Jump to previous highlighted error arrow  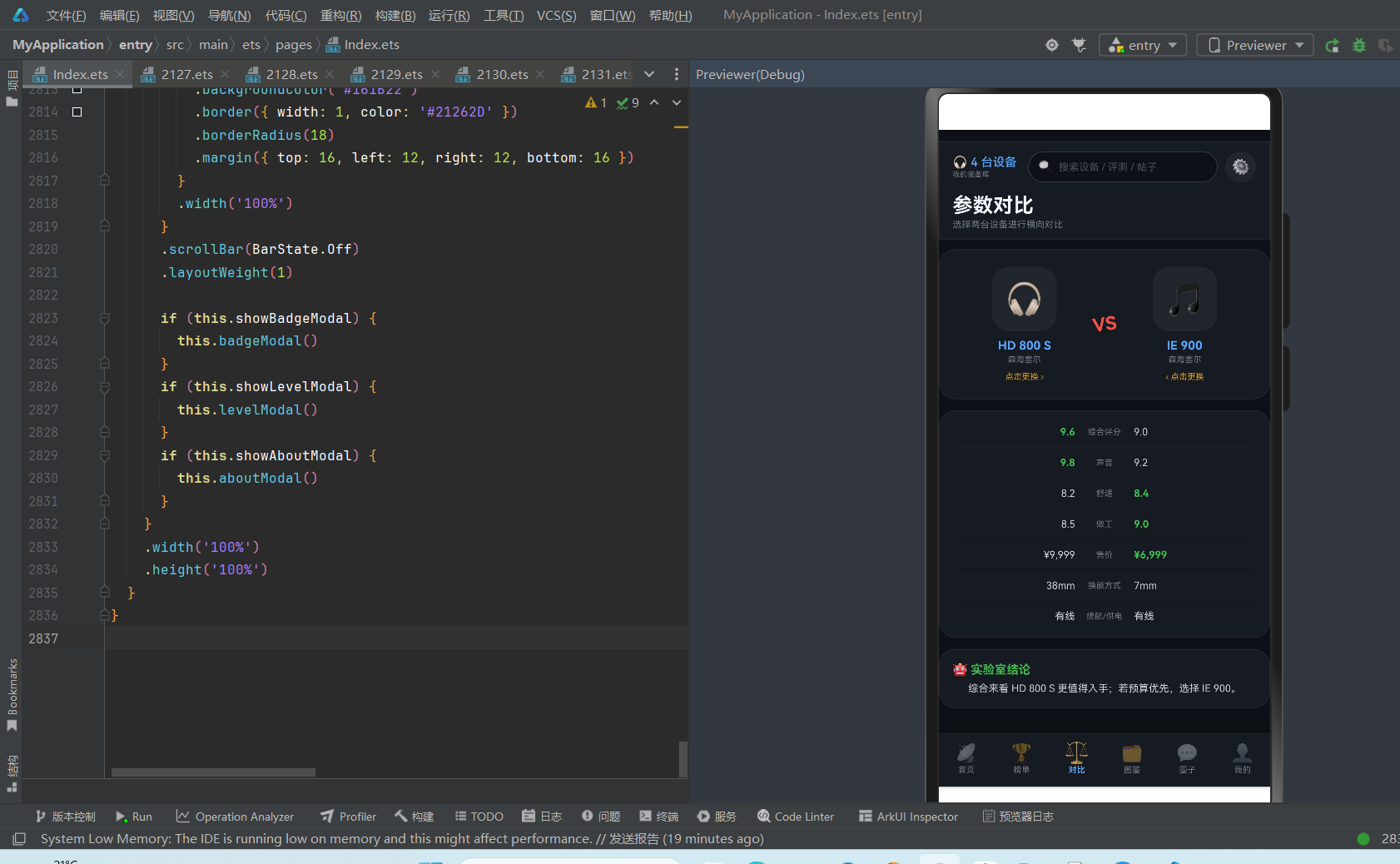(654, 102)
